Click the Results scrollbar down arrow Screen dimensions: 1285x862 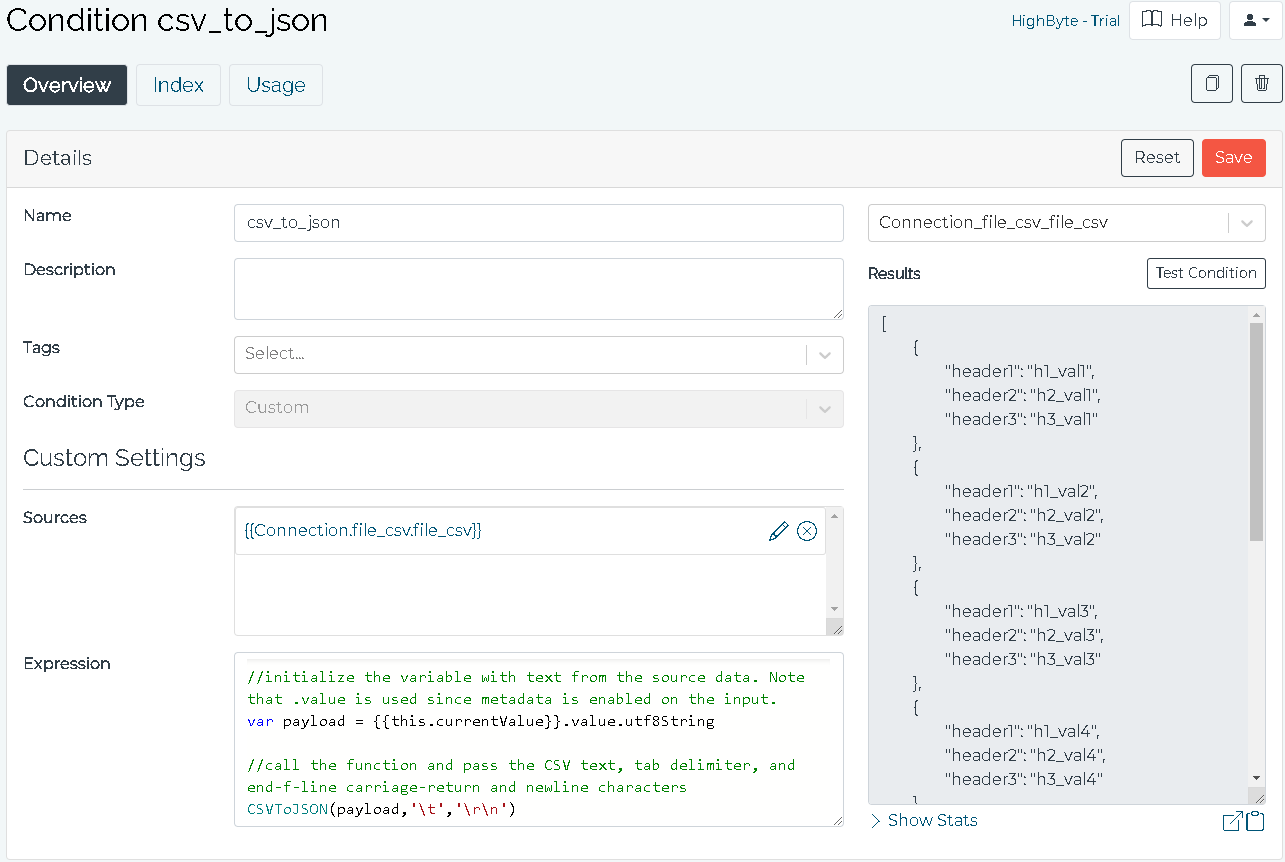pyautogui.click(x=1257, y=779)
